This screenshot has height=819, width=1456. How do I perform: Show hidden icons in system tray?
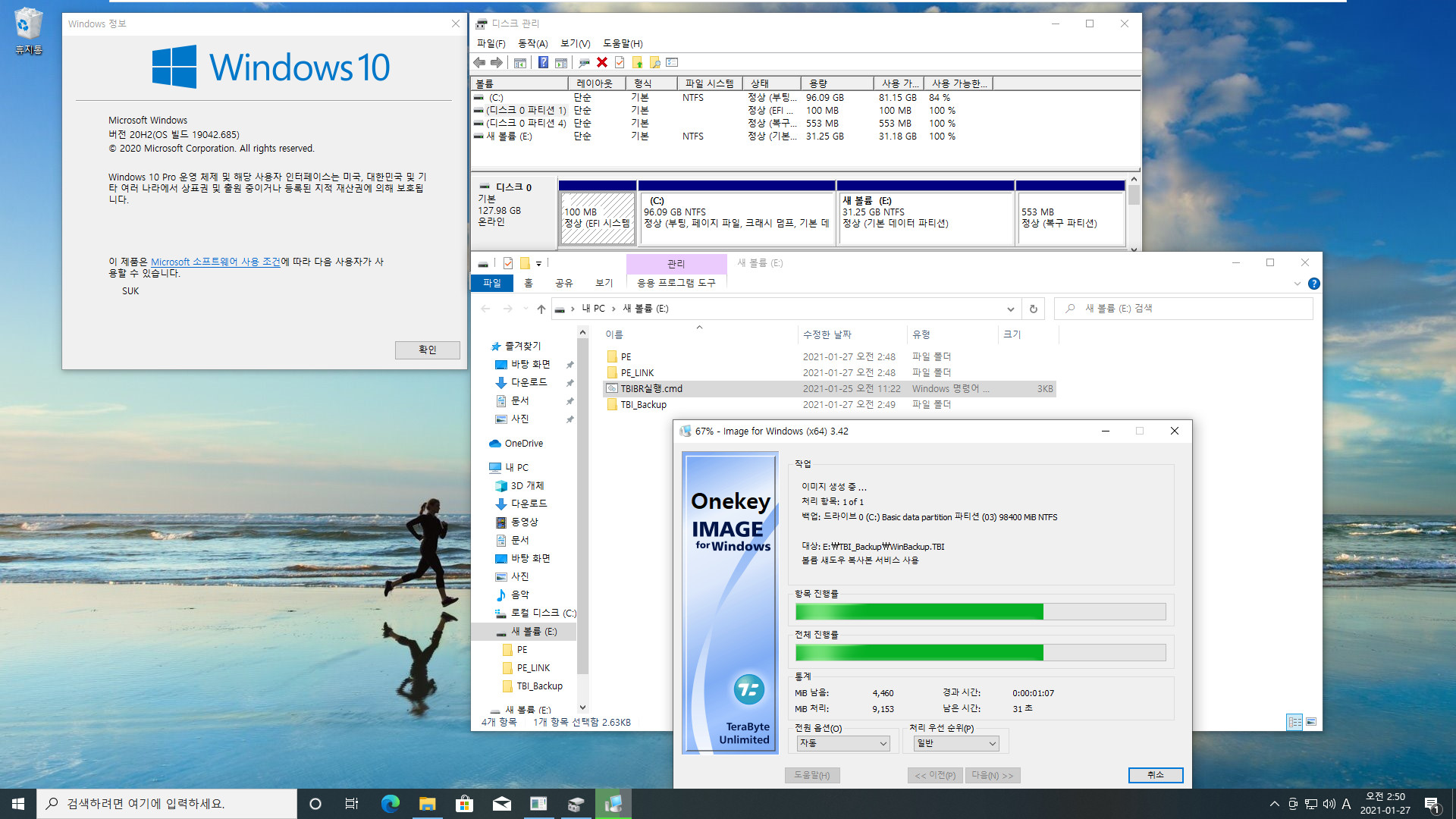click(1274, 804)
